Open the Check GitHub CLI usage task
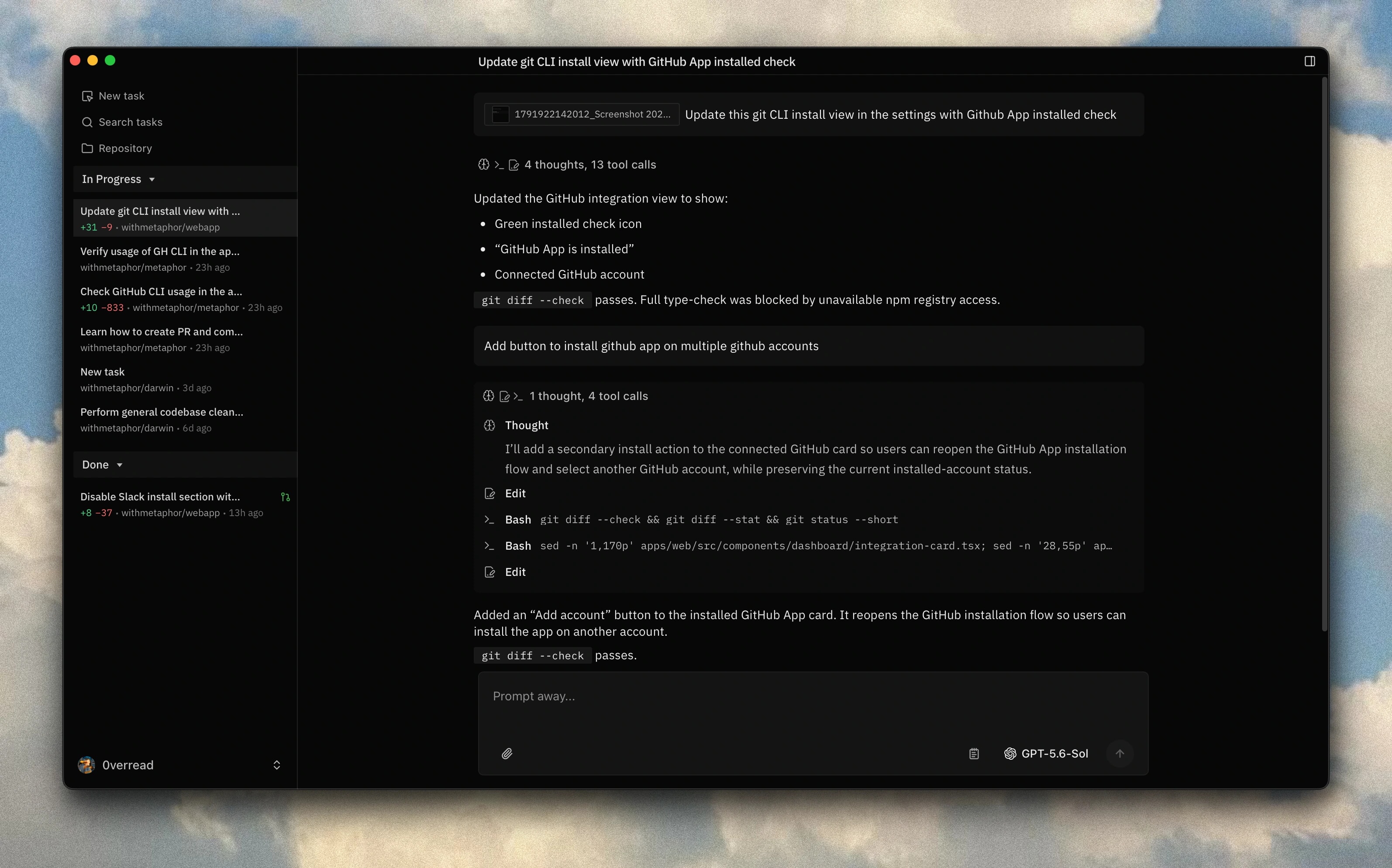The width and height of the screenshot is (1392, 868). coord(185,299)
